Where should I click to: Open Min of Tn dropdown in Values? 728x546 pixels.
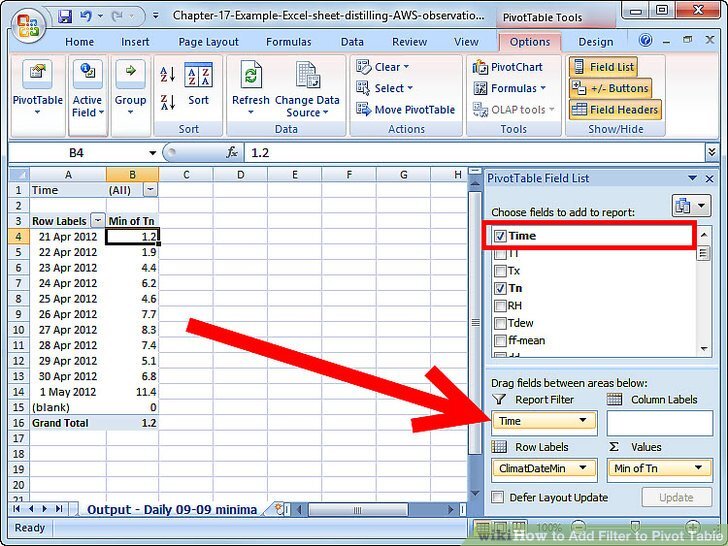coord(698,468)
